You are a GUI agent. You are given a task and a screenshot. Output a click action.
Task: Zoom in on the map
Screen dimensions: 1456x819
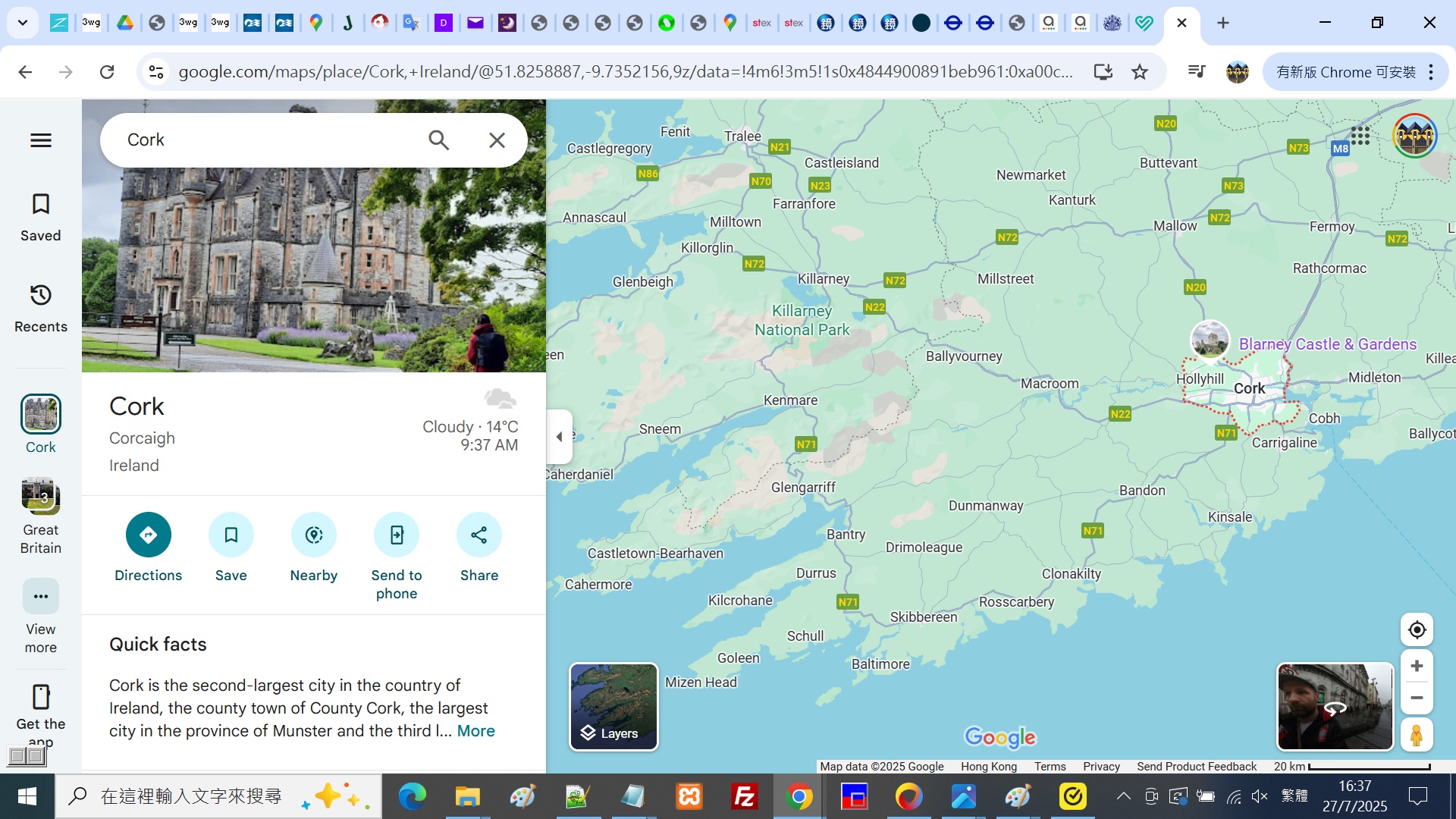1416,666
